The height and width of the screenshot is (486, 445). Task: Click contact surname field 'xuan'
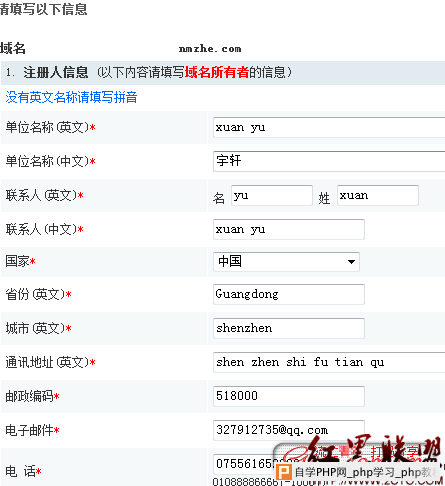click(378, 195)
